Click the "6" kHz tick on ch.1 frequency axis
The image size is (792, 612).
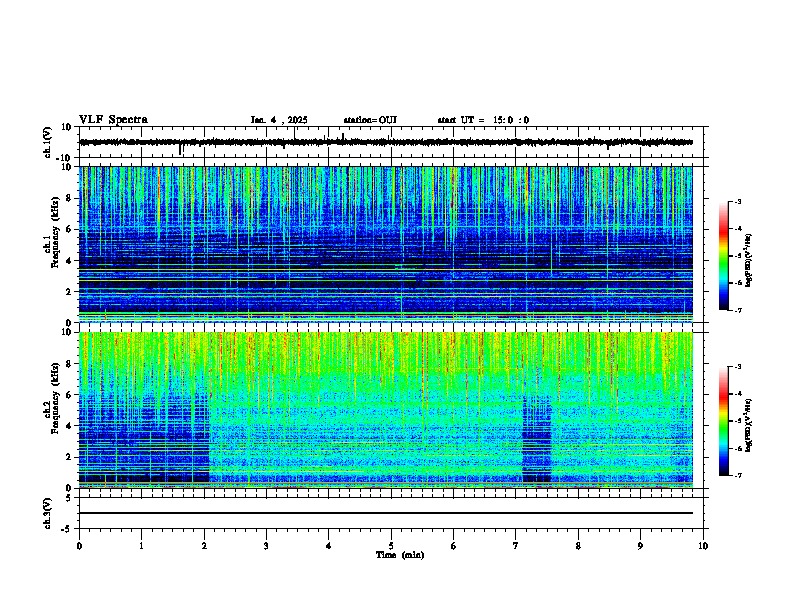point(69,230)
